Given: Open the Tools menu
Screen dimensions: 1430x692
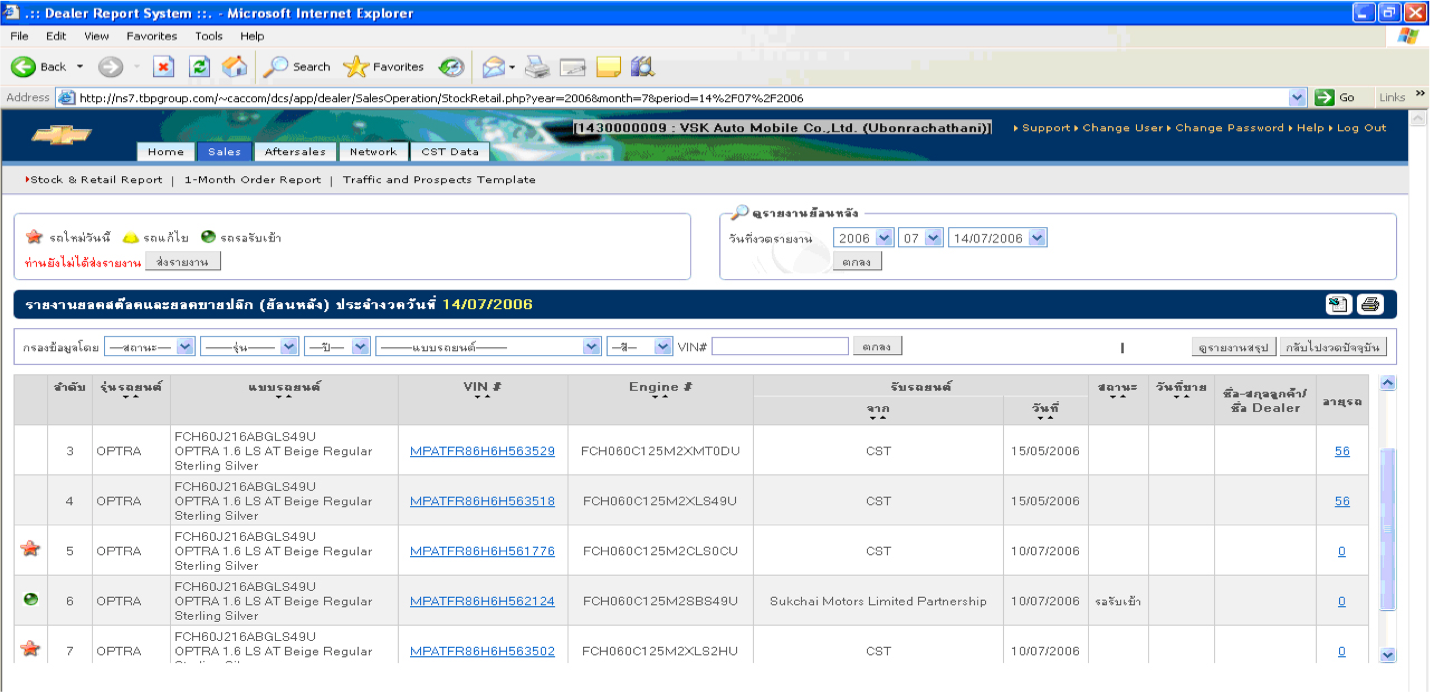Looking at the screenshot, I should 209,36.
